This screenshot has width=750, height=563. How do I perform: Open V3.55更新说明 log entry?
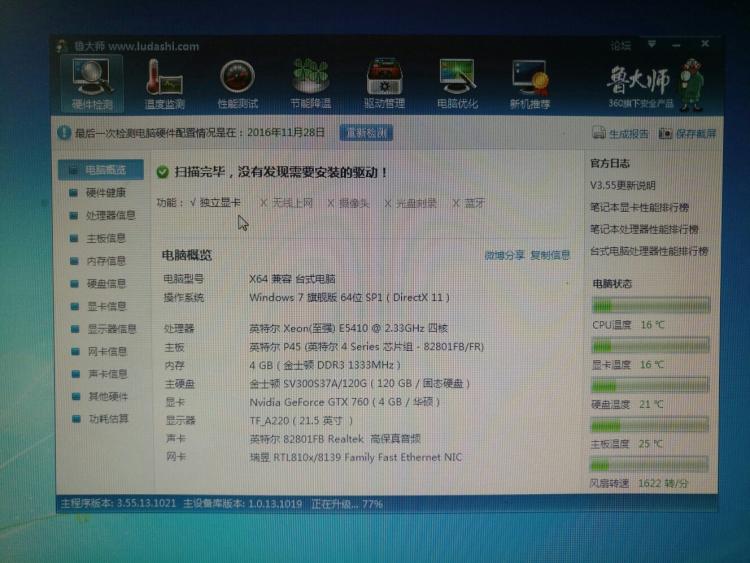tap(623, 186)
